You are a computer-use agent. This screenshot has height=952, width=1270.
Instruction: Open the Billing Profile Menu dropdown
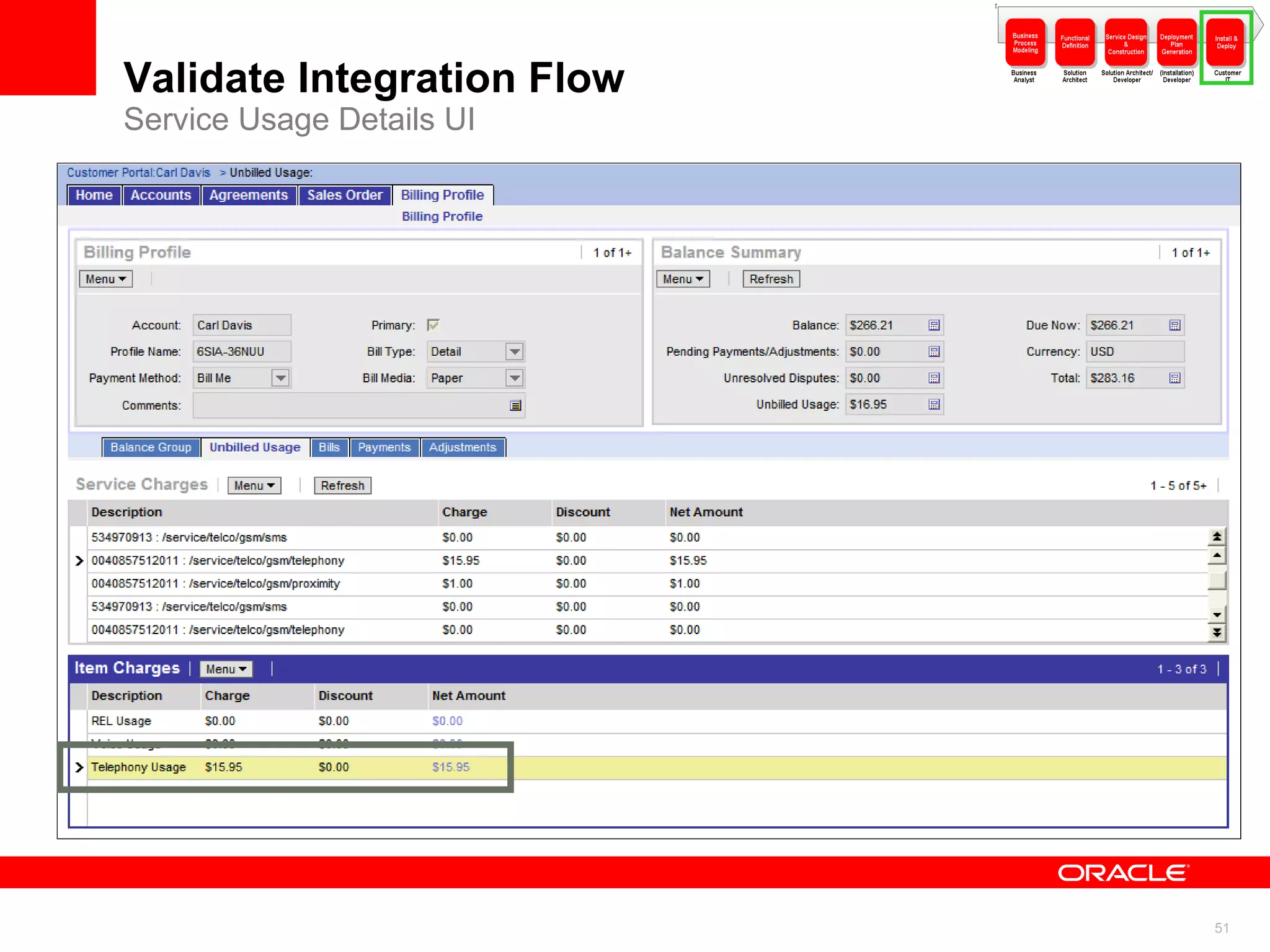(x=105, y=279)
